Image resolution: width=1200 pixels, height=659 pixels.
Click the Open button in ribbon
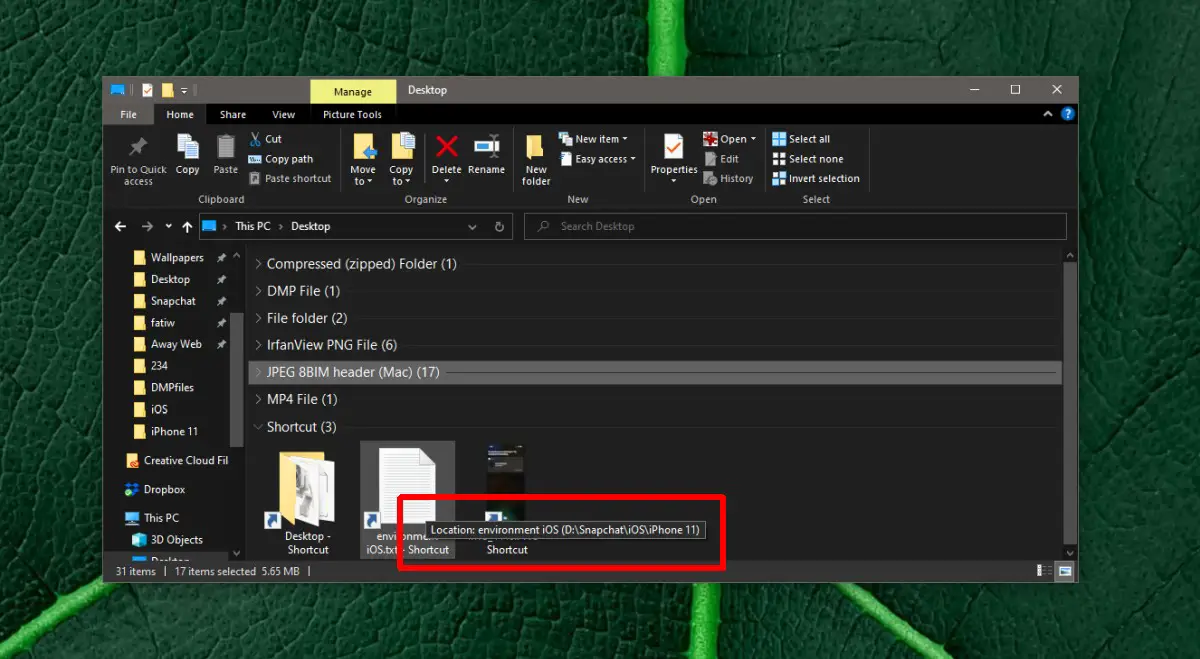coord(729,139)
